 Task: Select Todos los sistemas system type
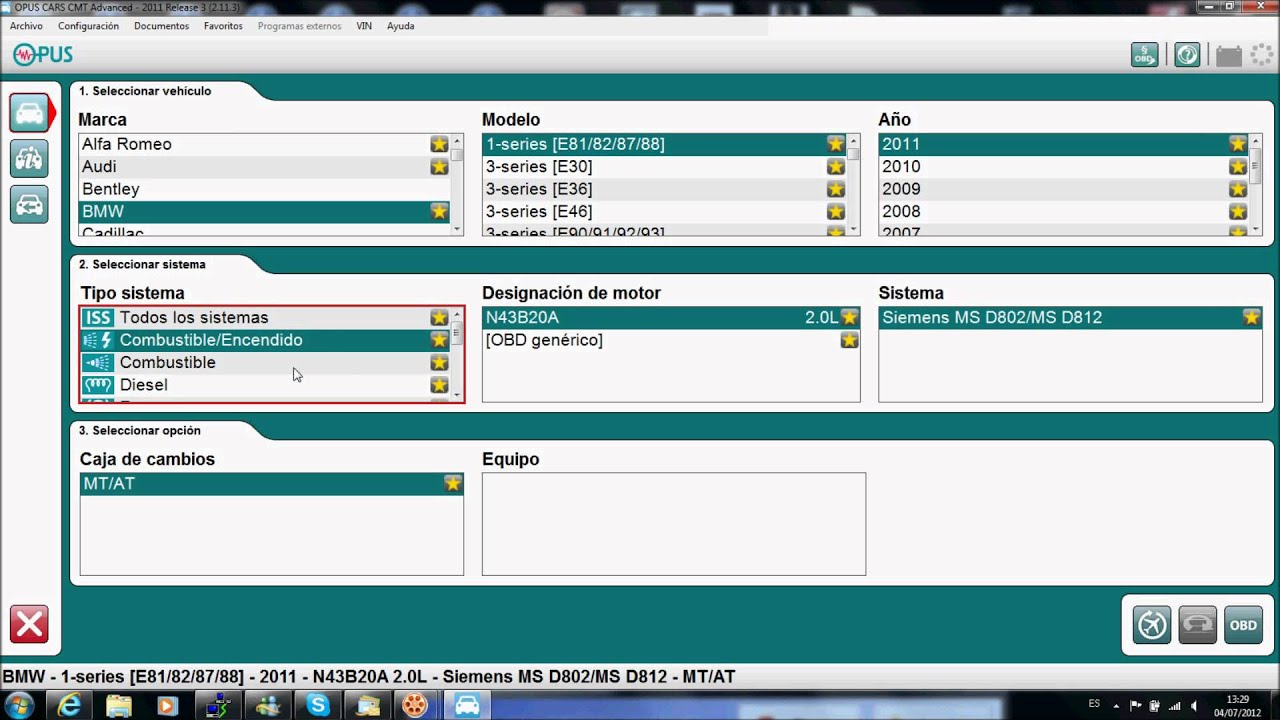265,317
